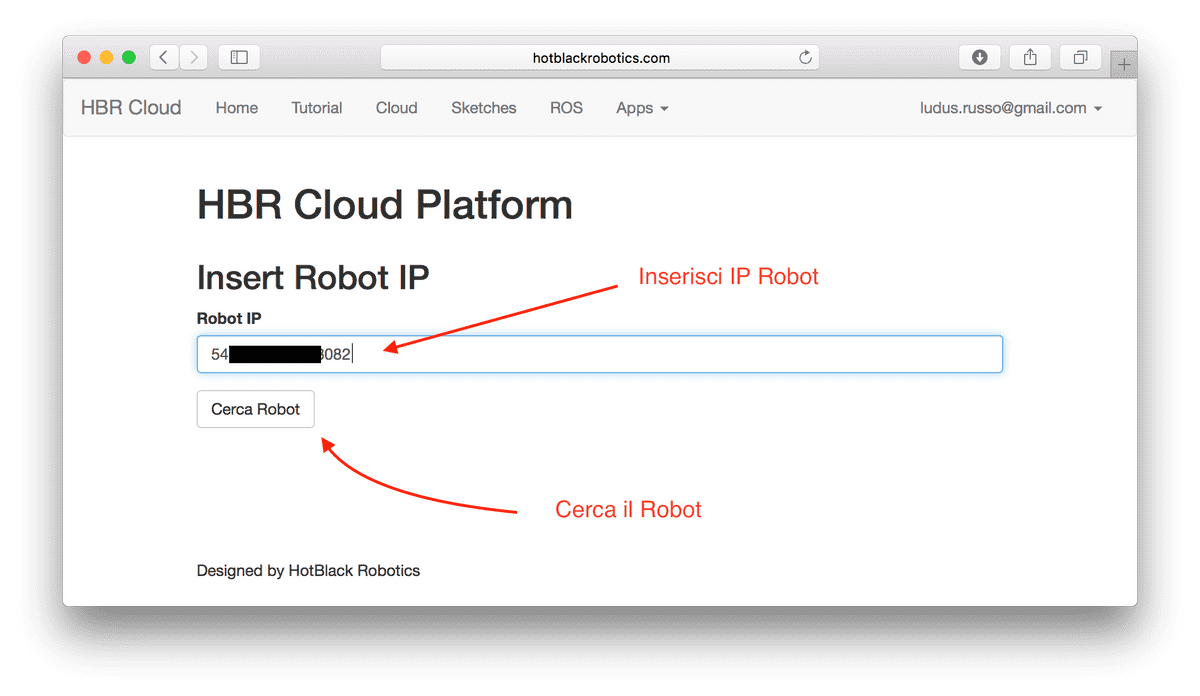Open the Apps dropdown menu
The width and height of the screenshot is (1200, 696).
coord(641,108)
